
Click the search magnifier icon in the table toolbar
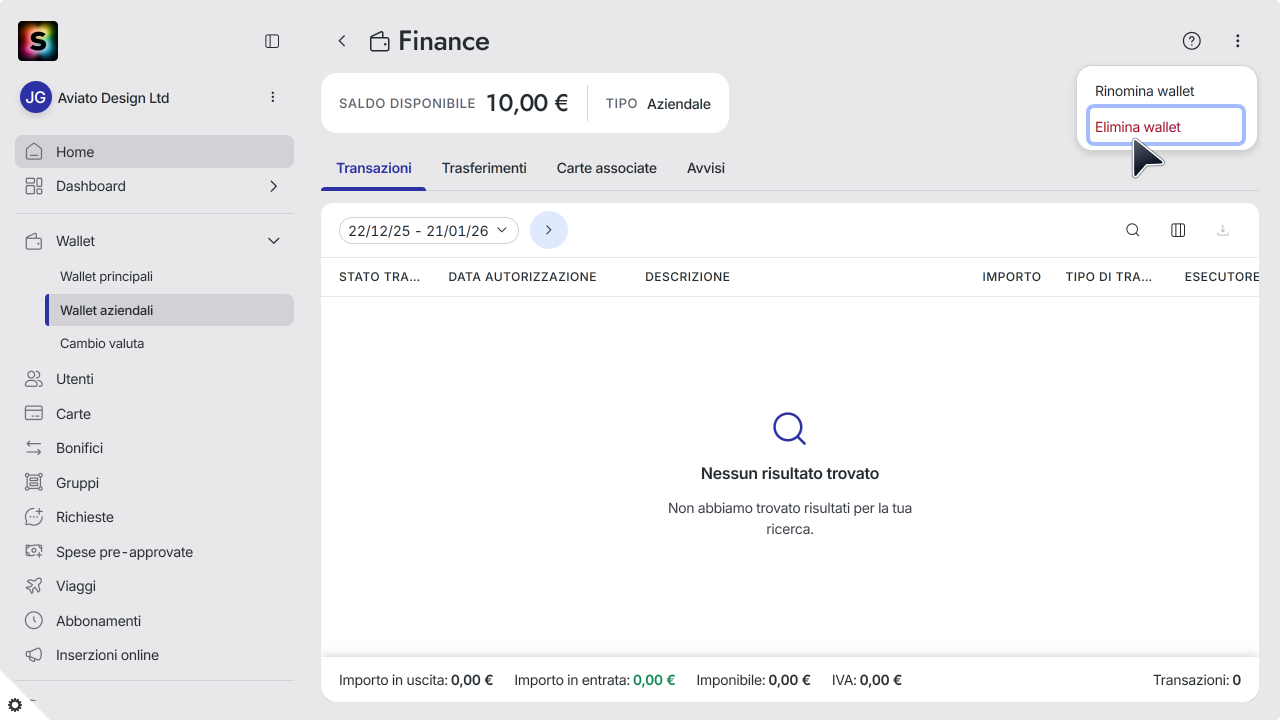tap(1133, 230)
